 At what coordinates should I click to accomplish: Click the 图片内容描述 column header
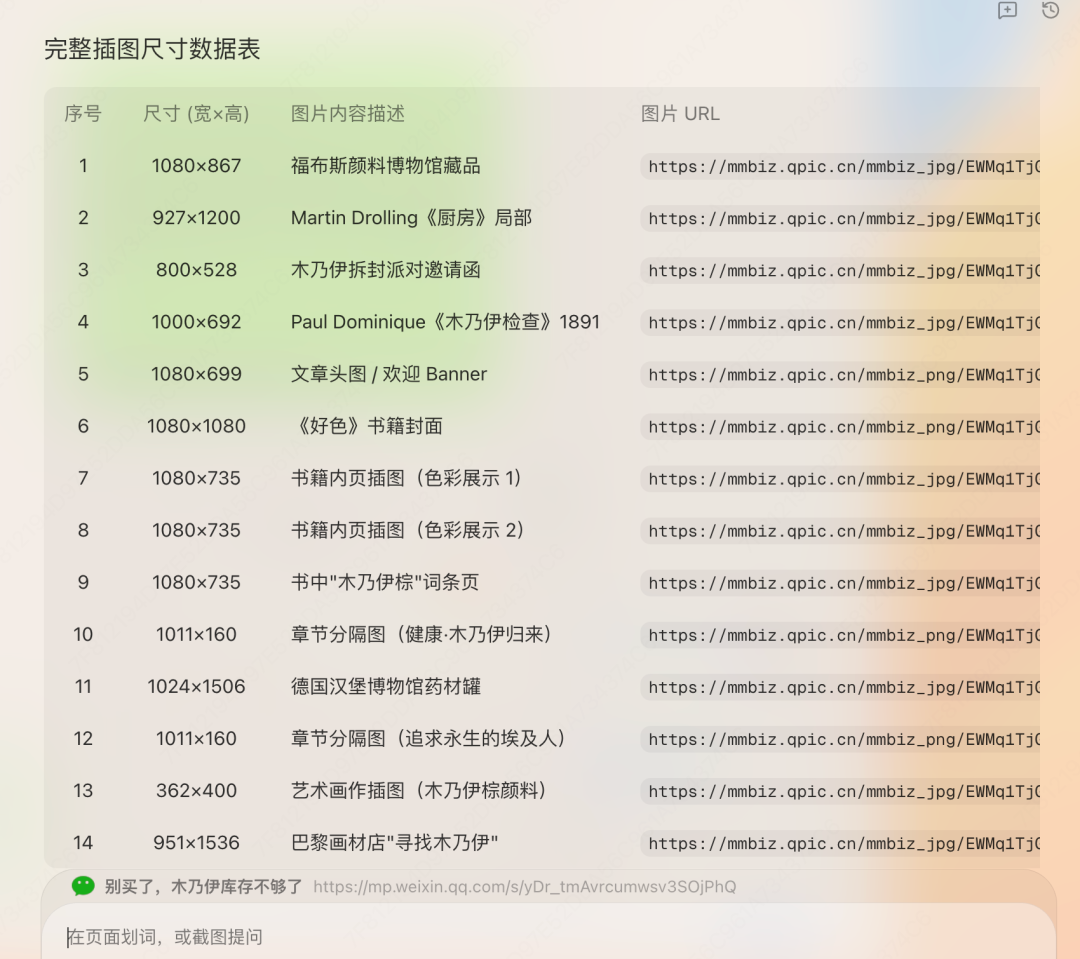[x=348, y=114]
